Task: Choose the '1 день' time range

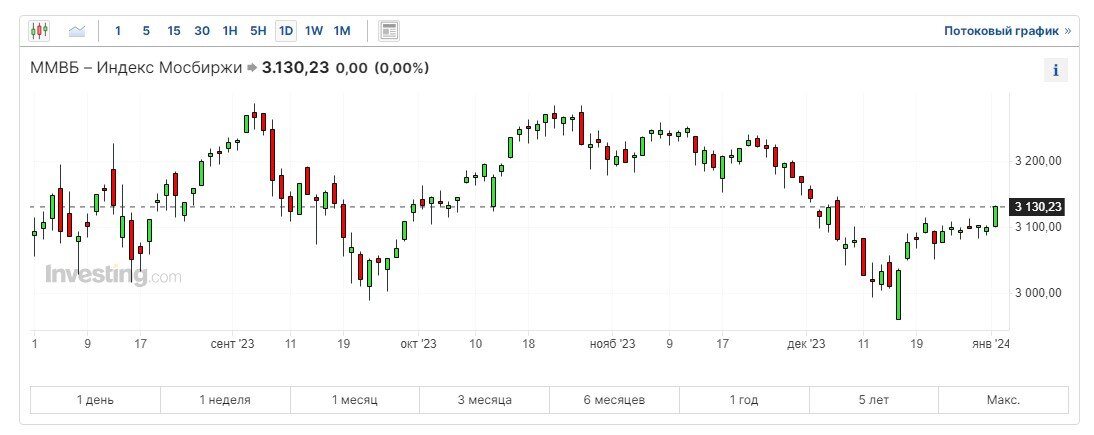Action: point(96,400)
